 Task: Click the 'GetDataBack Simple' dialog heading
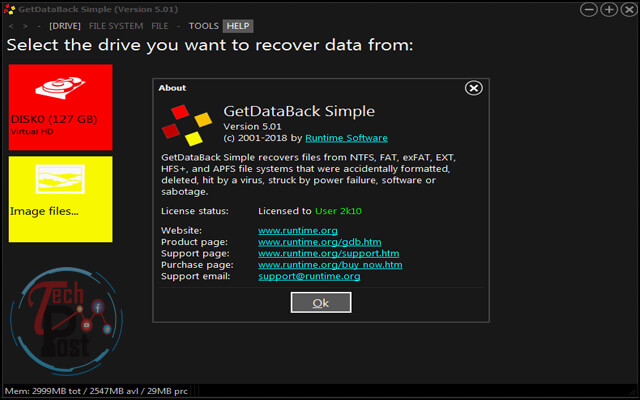coord(299,111)
